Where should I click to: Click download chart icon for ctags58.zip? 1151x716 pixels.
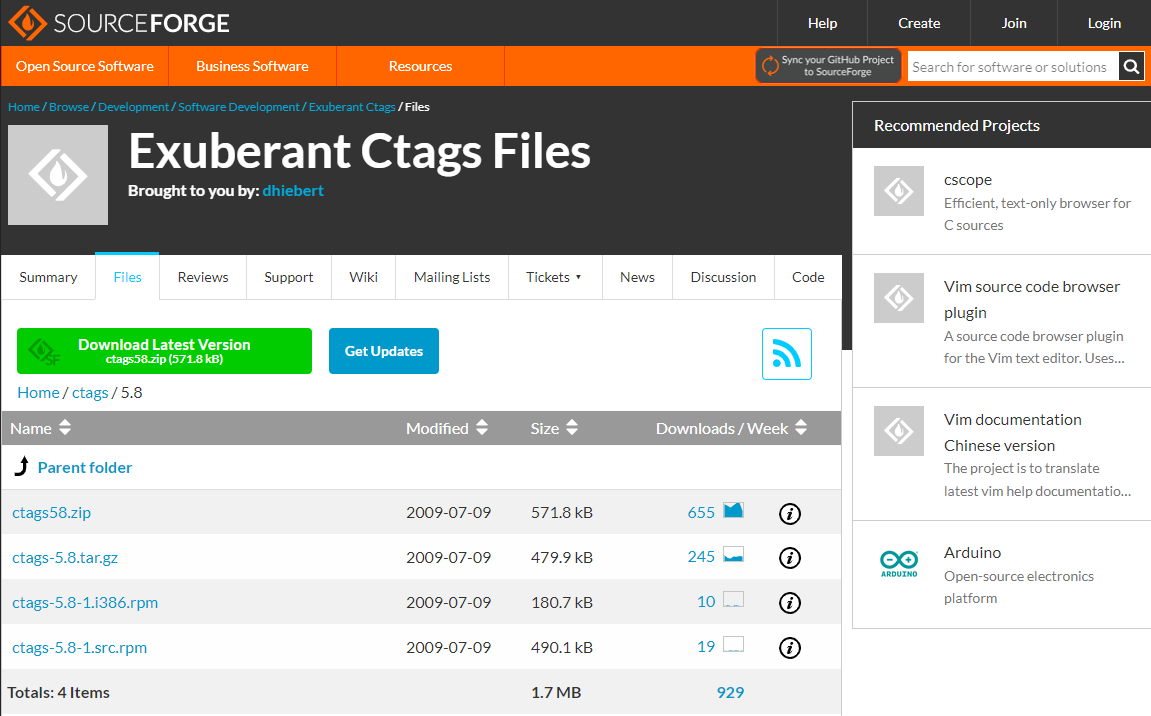[733, 511]
